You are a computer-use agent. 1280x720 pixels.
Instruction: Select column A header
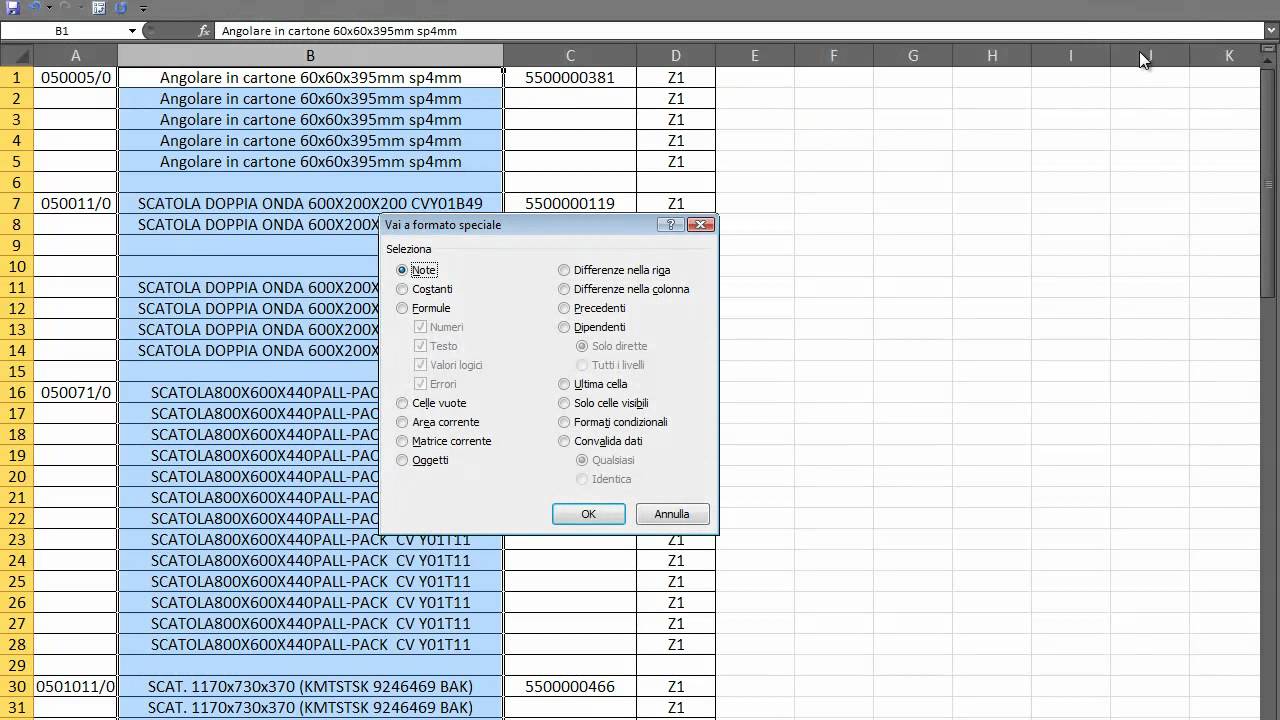pos(76,56)
